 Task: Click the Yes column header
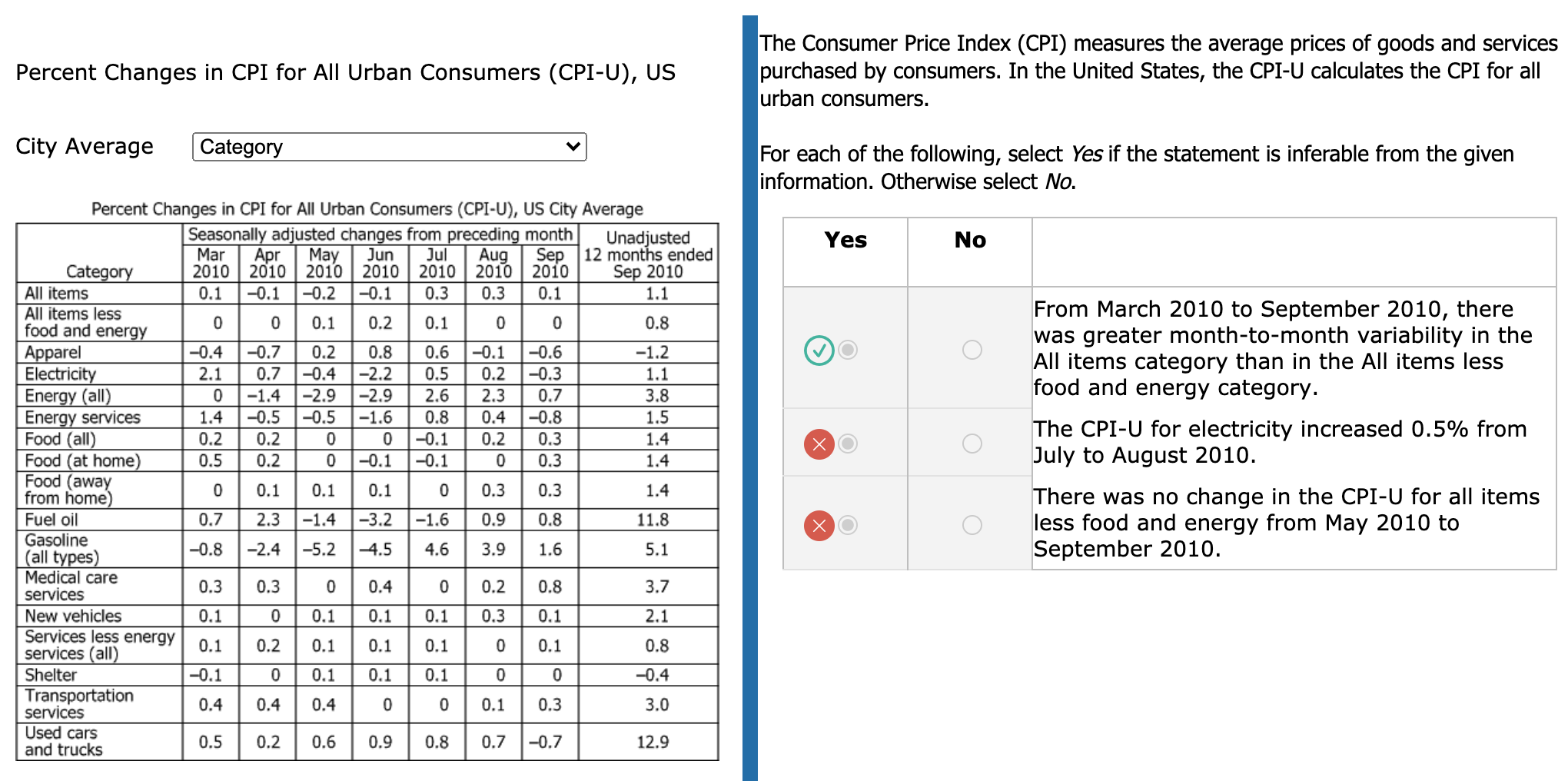tap(845, 240)
